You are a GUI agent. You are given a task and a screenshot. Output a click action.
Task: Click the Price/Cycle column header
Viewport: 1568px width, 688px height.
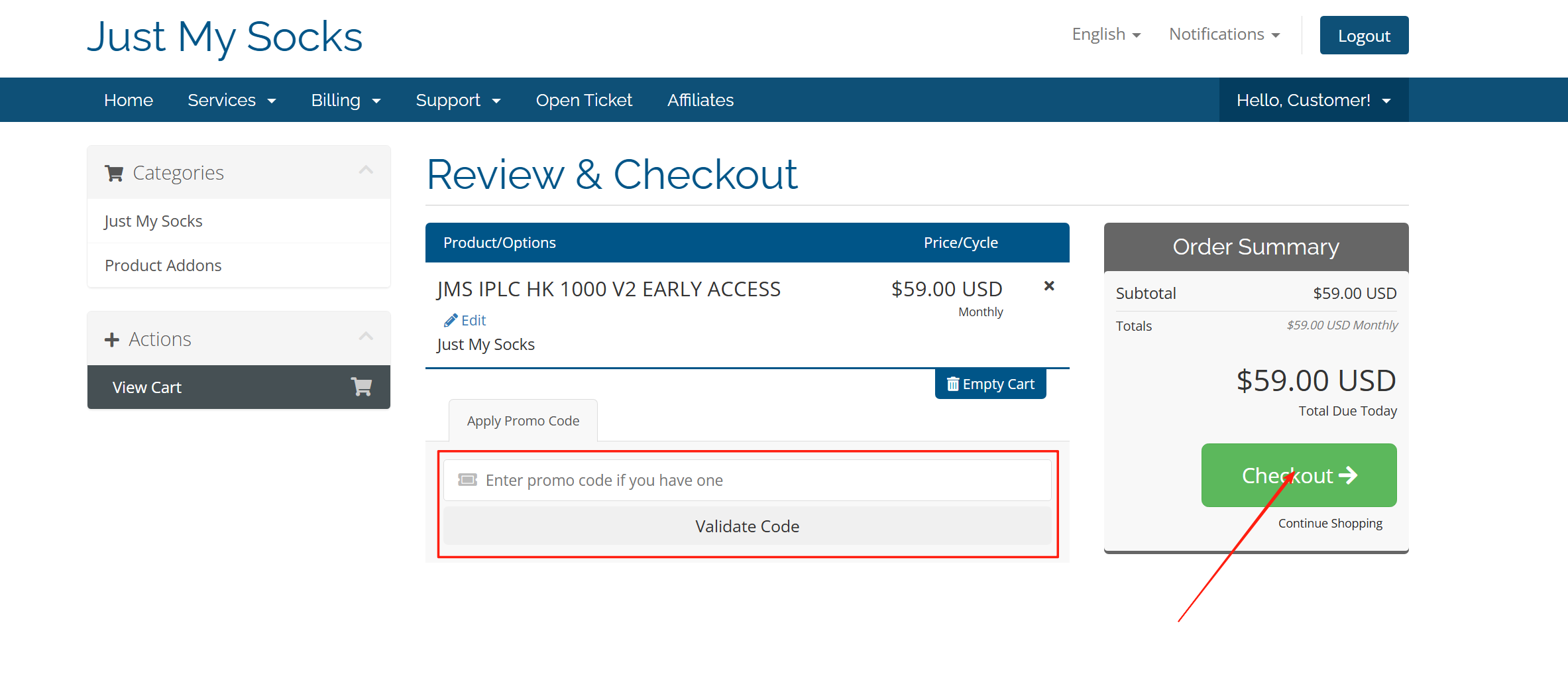(x=961, y=243)
